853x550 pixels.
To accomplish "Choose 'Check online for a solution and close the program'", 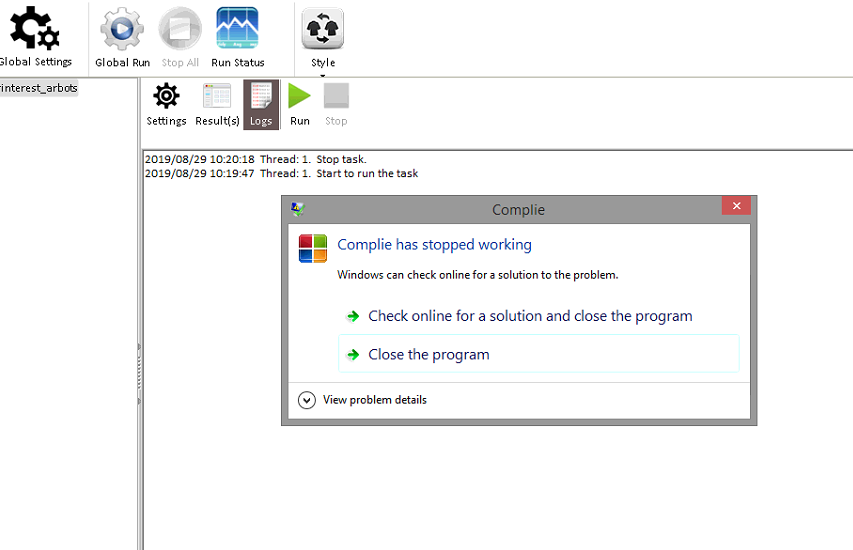I will click(530, 316).
